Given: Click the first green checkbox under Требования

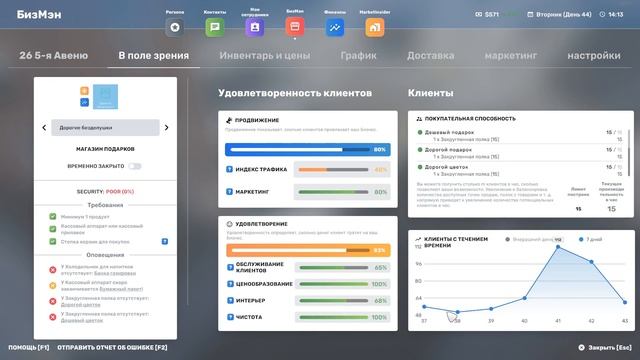Looking at the screenshot, I should [53, 216].
